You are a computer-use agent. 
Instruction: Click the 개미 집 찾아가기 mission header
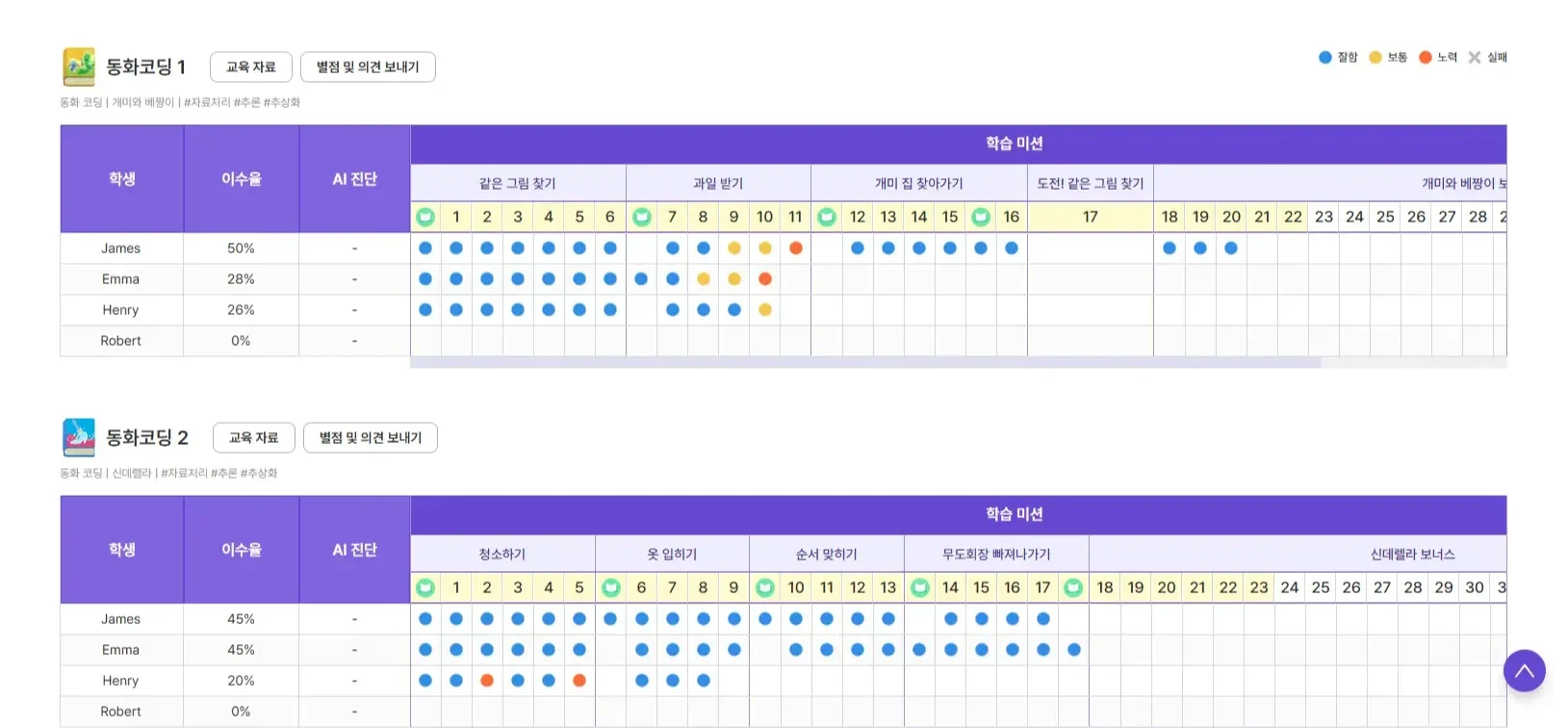coord(918,184)
